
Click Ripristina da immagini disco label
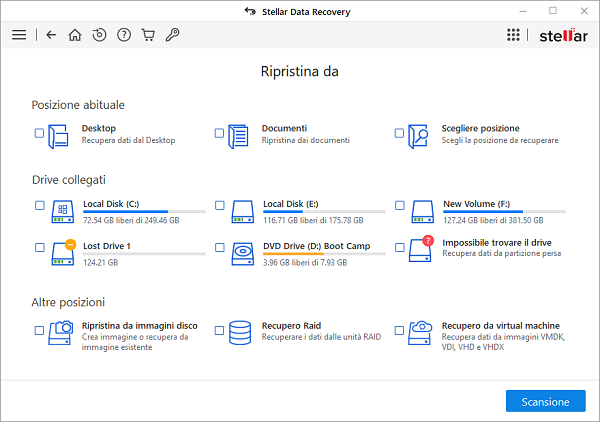(x=139, y=325)
